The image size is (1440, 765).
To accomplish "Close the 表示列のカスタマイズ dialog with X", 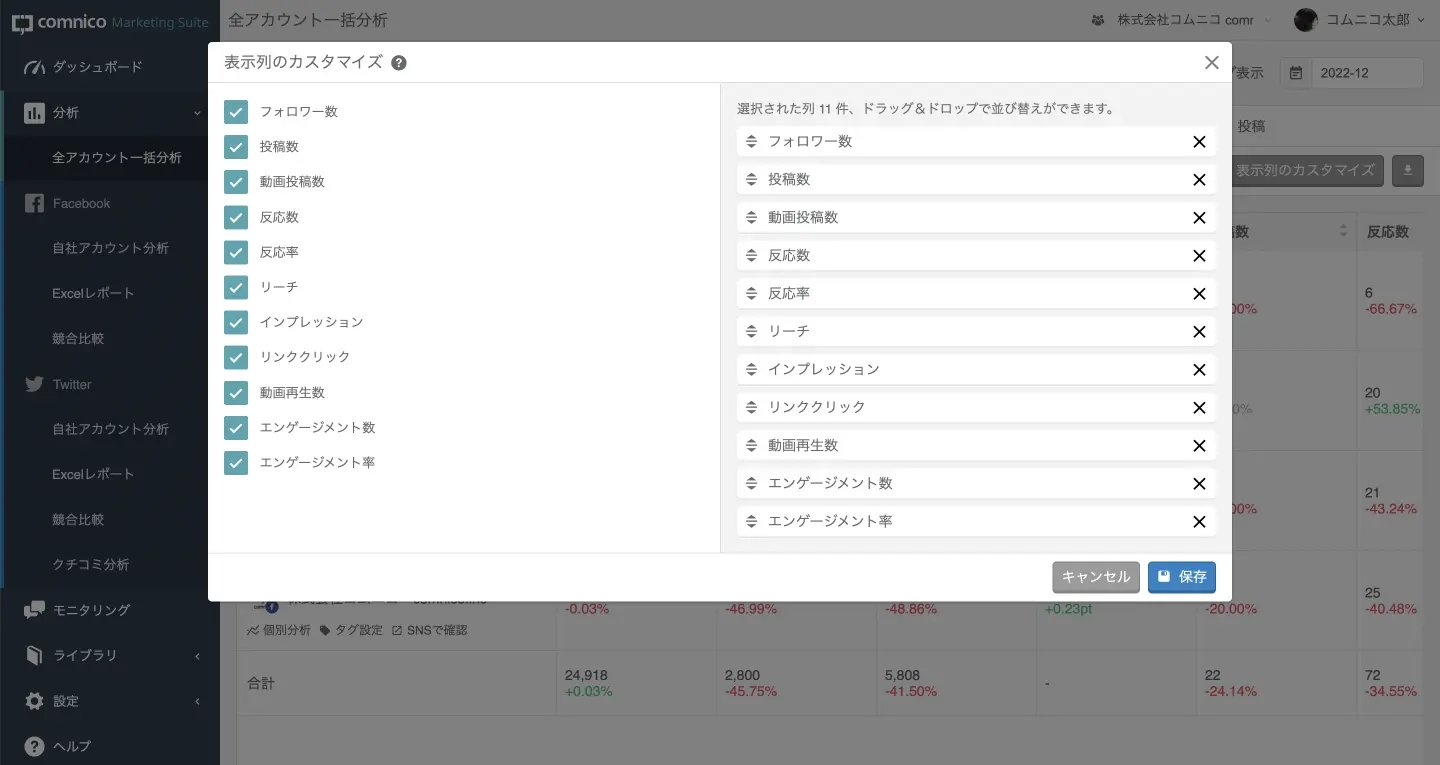I will (x=1212, y=63).
